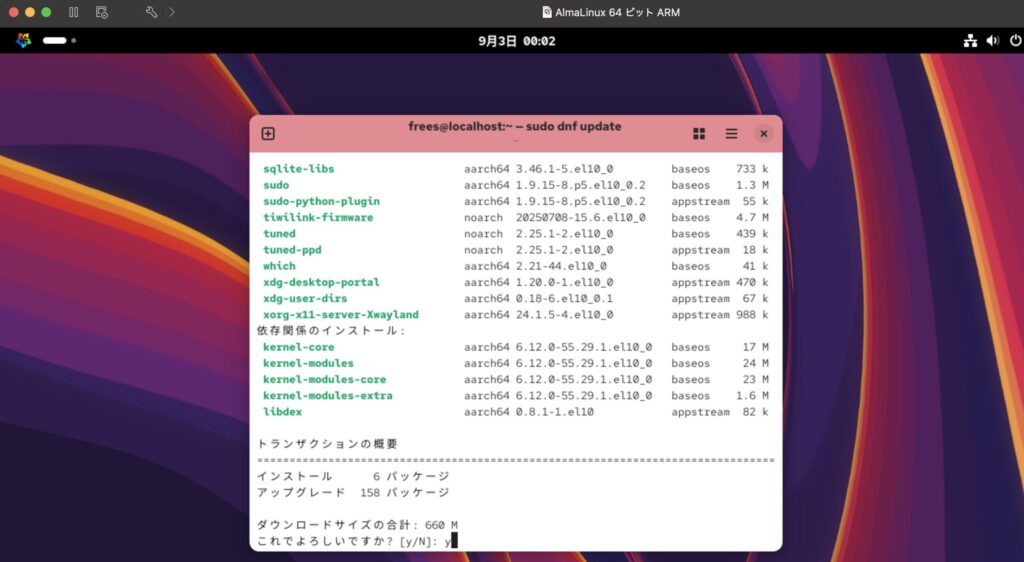This screenshot has width=1024, height=562.
Task: Open the network status icon
Action: pyautogui.click(x=970, y=40)
